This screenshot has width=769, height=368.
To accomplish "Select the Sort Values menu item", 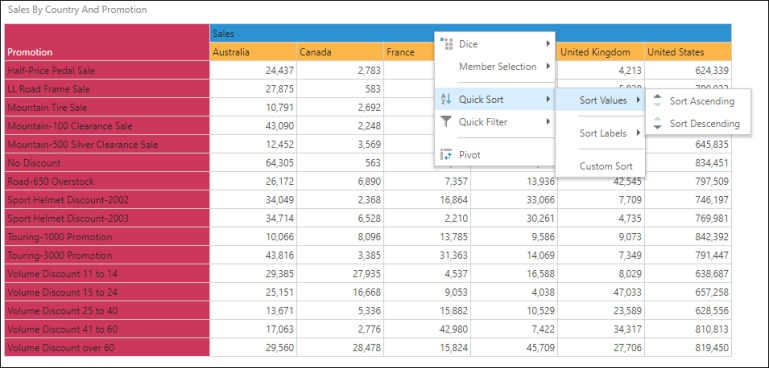I will [x=600, y=100].
